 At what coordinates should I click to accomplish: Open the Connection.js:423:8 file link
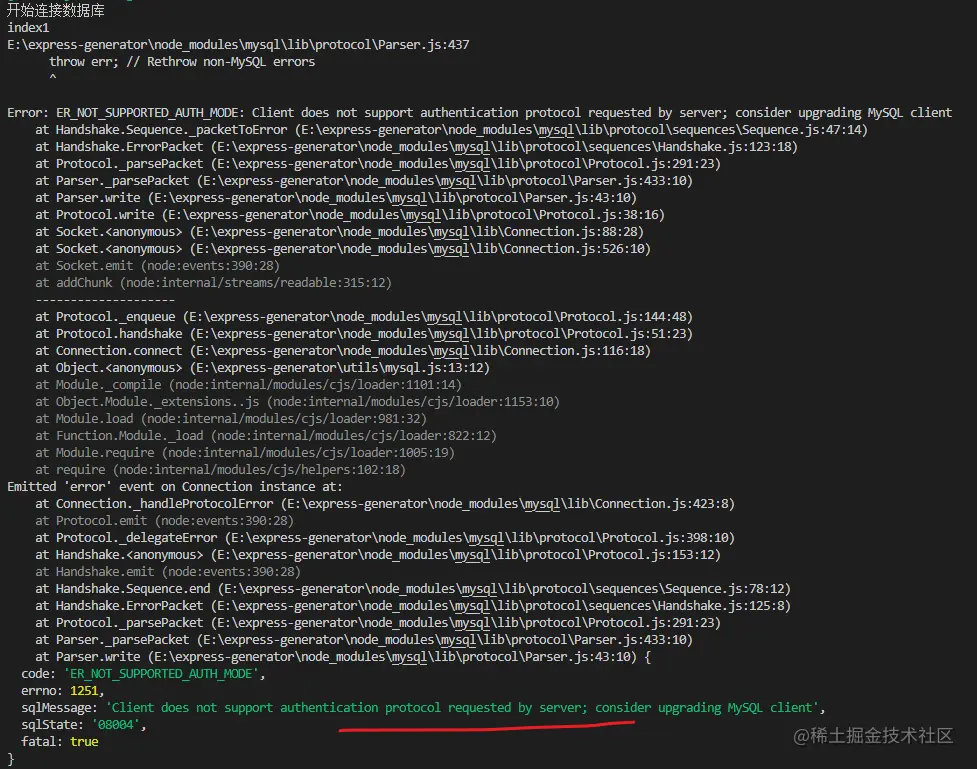click(x=507, y=504)
